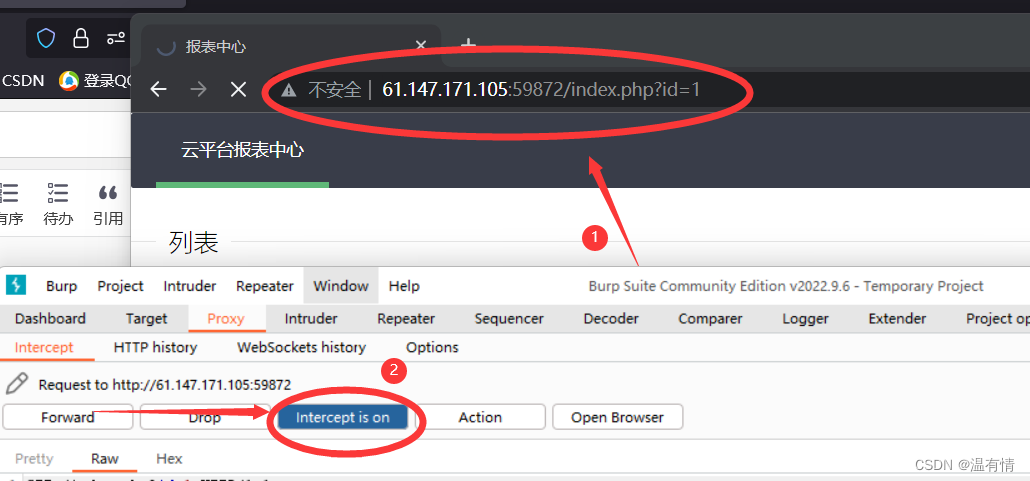Click the 登录QQ bookmark icon
1030x481 pixels.
pos(68,81)
